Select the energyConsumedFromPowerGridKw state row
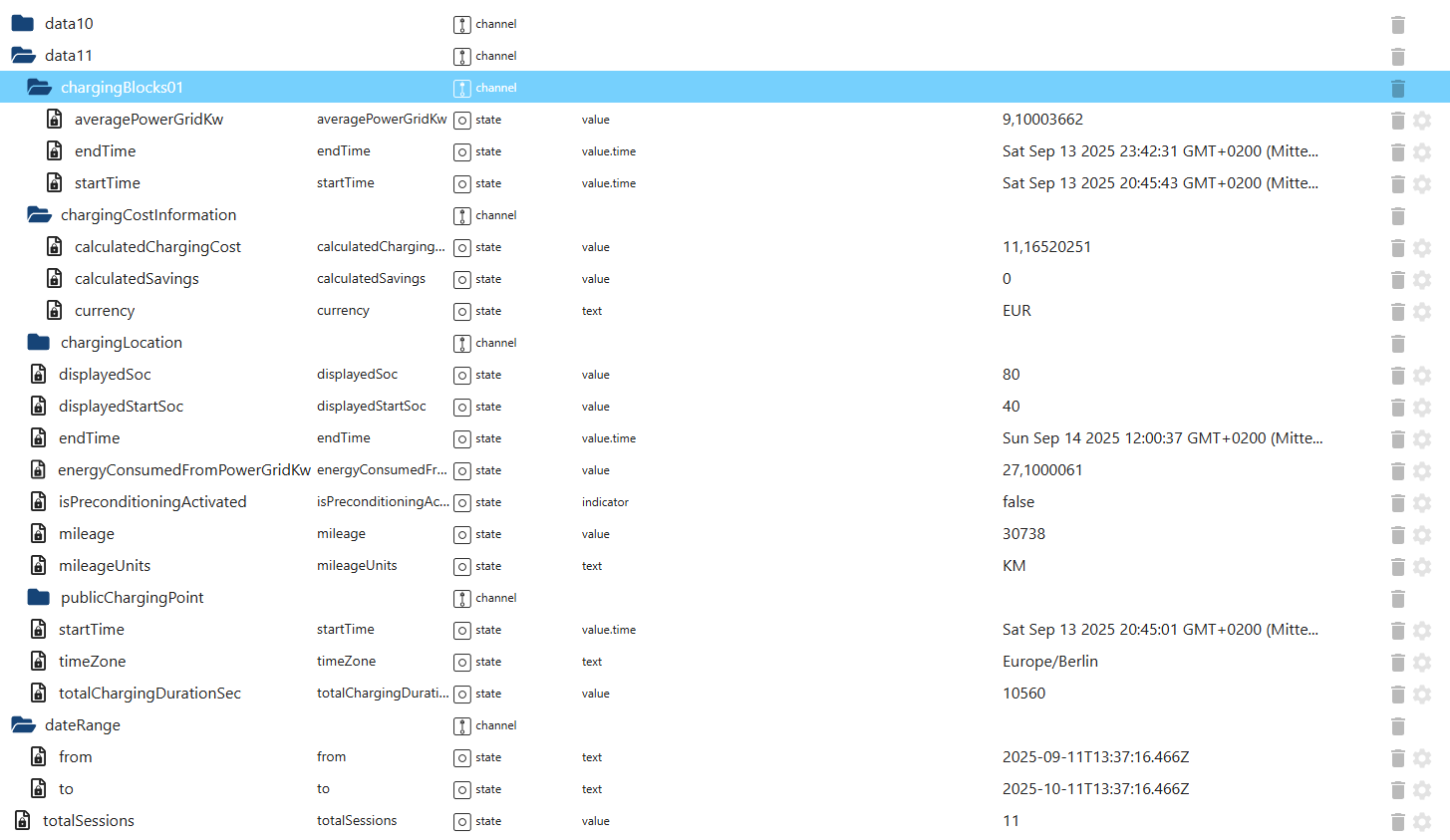The image size is (1450, 840). tap(183, 470)
